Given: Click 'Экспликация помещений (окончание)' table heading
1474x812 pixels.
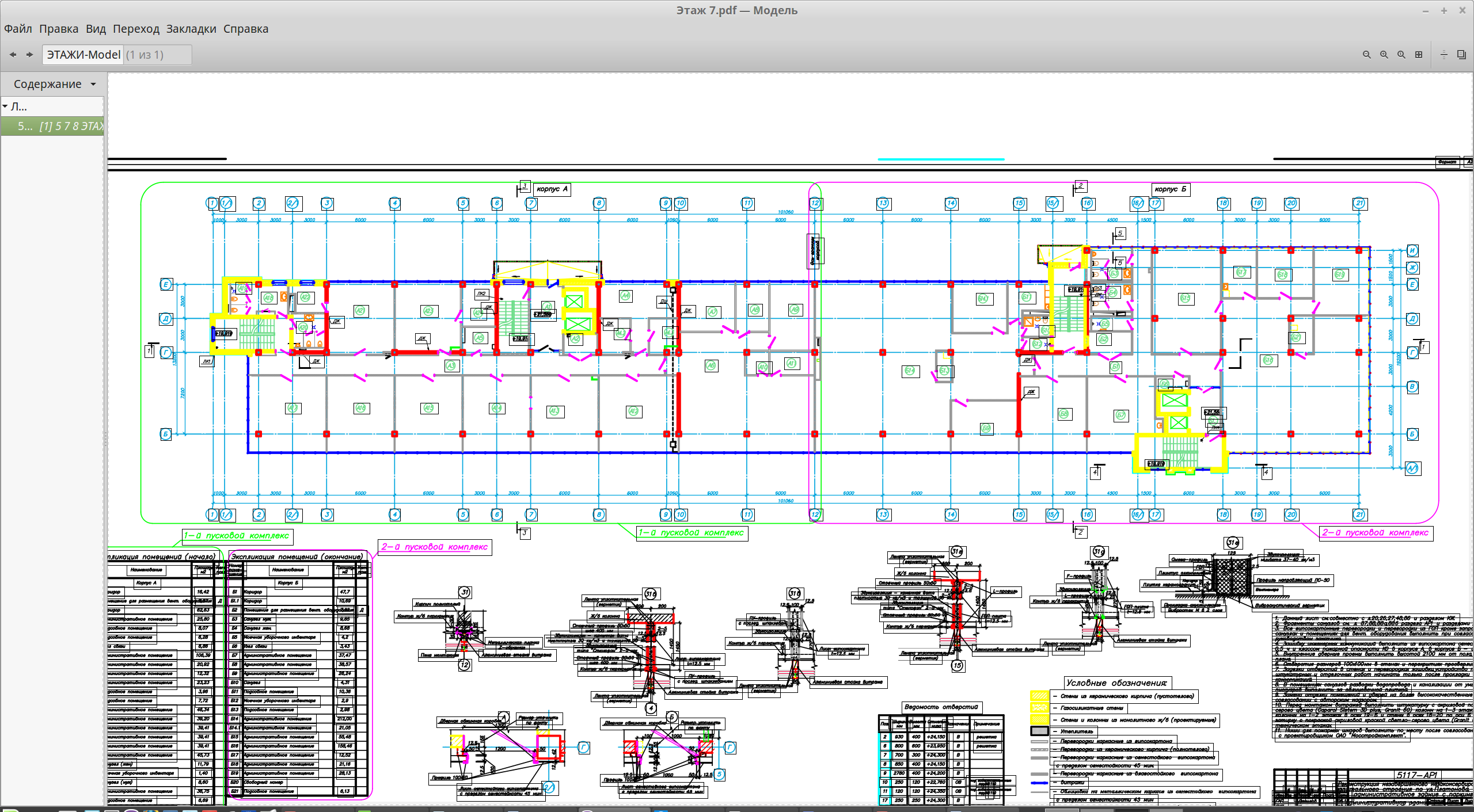Looking at the screenshot, I should 297,556.
